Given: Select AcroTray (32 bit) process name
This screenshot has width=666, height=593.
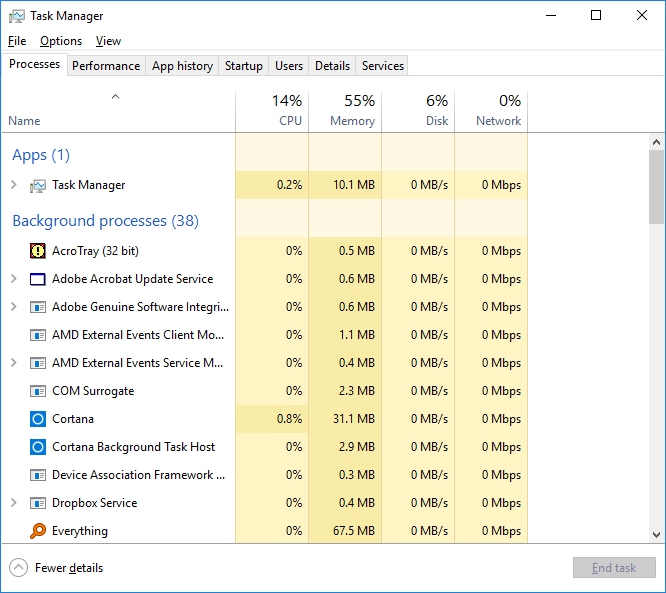Looking at the screenshot, I should (x=95, y=251).
